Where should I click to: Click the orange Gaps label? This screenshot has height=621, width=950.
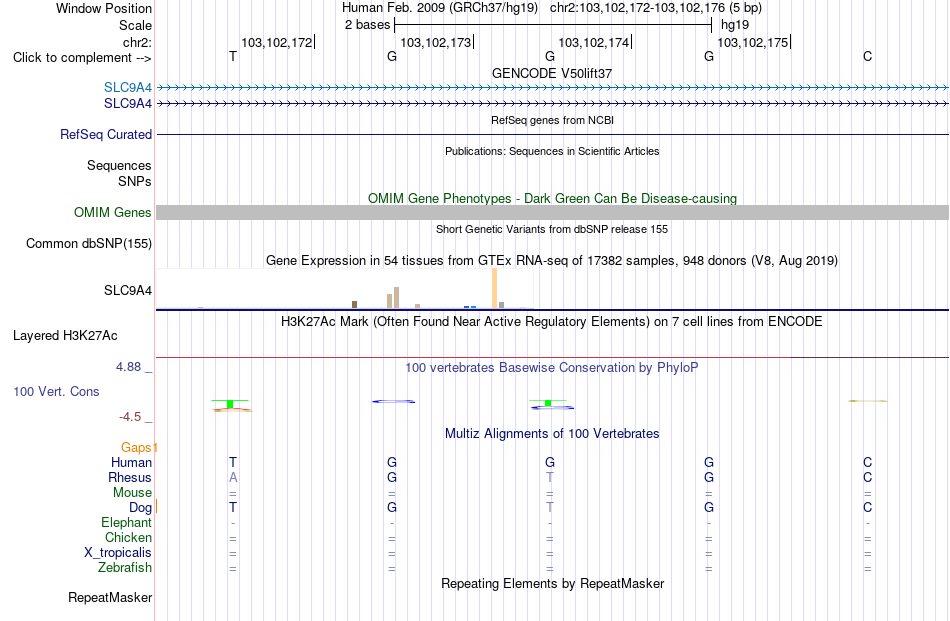pos(136,447)
